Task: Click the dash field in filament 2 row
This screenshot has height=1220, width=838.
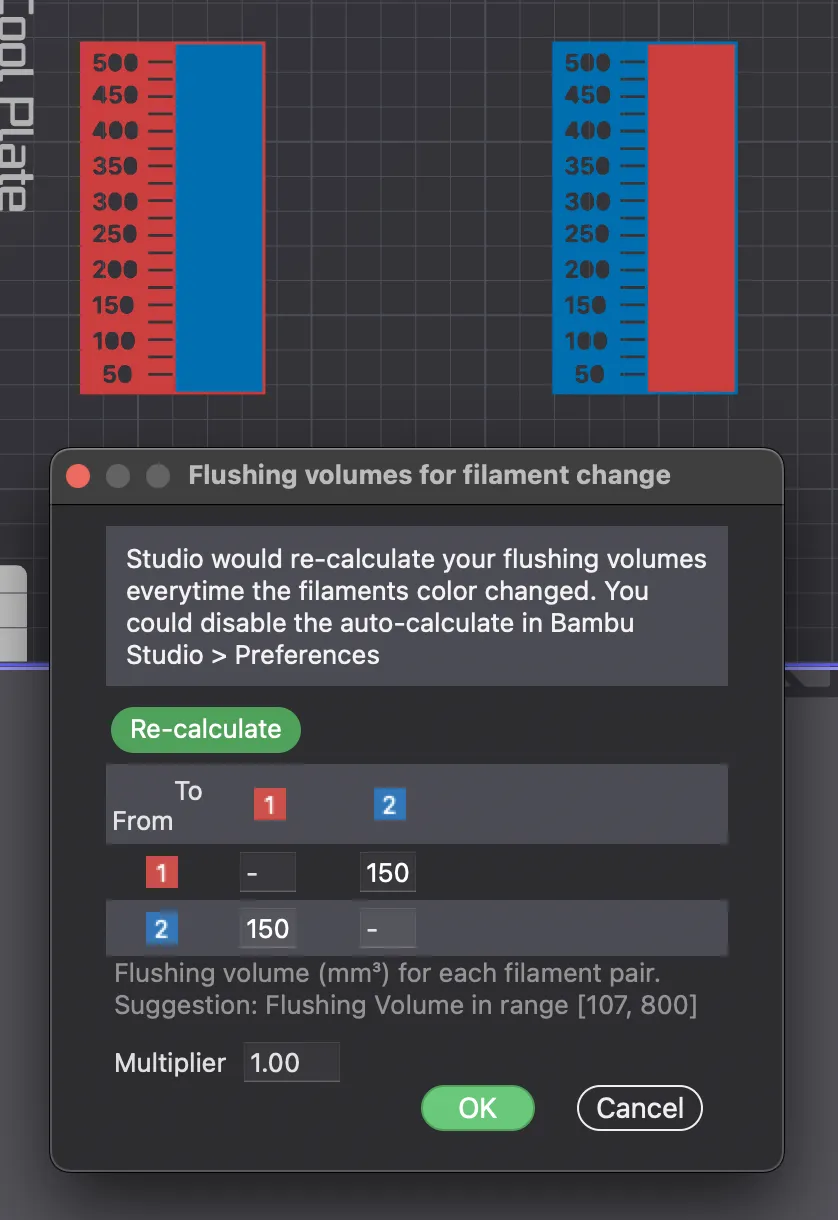Action: coord(388,928)
